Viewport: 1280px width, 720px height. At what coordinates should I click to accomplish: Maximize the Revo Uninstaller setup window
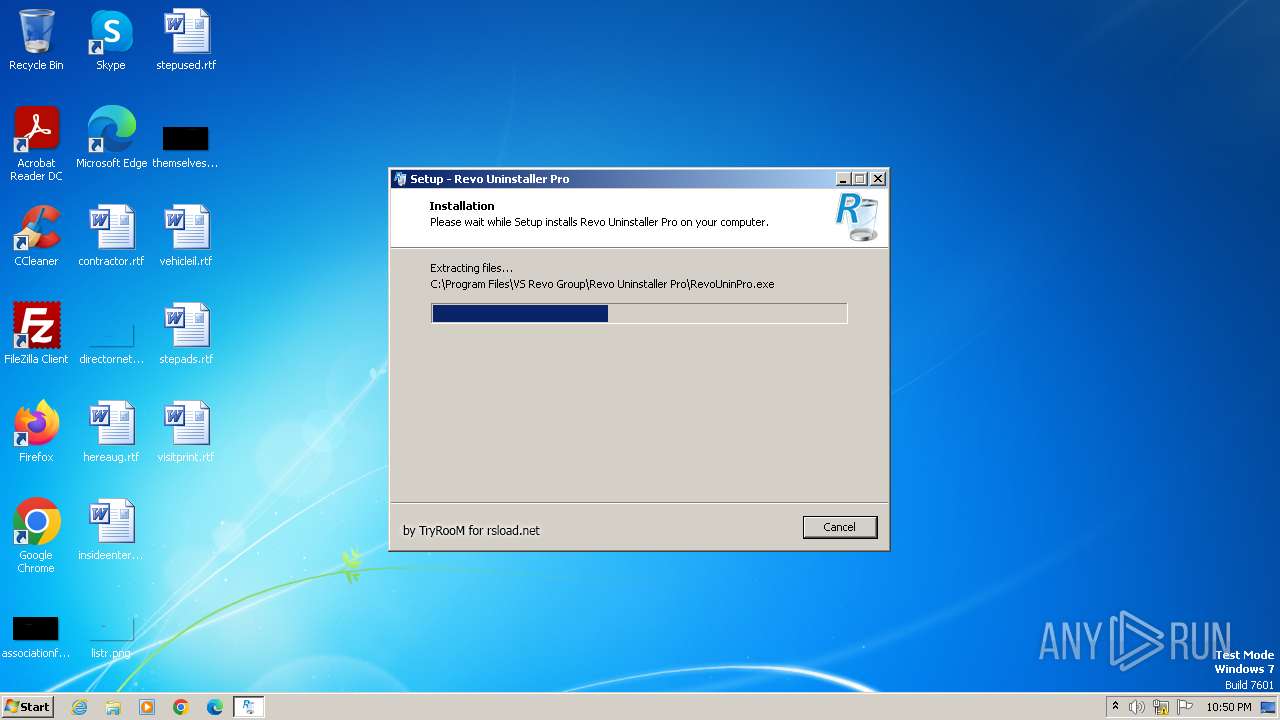(x=860, y=179)
